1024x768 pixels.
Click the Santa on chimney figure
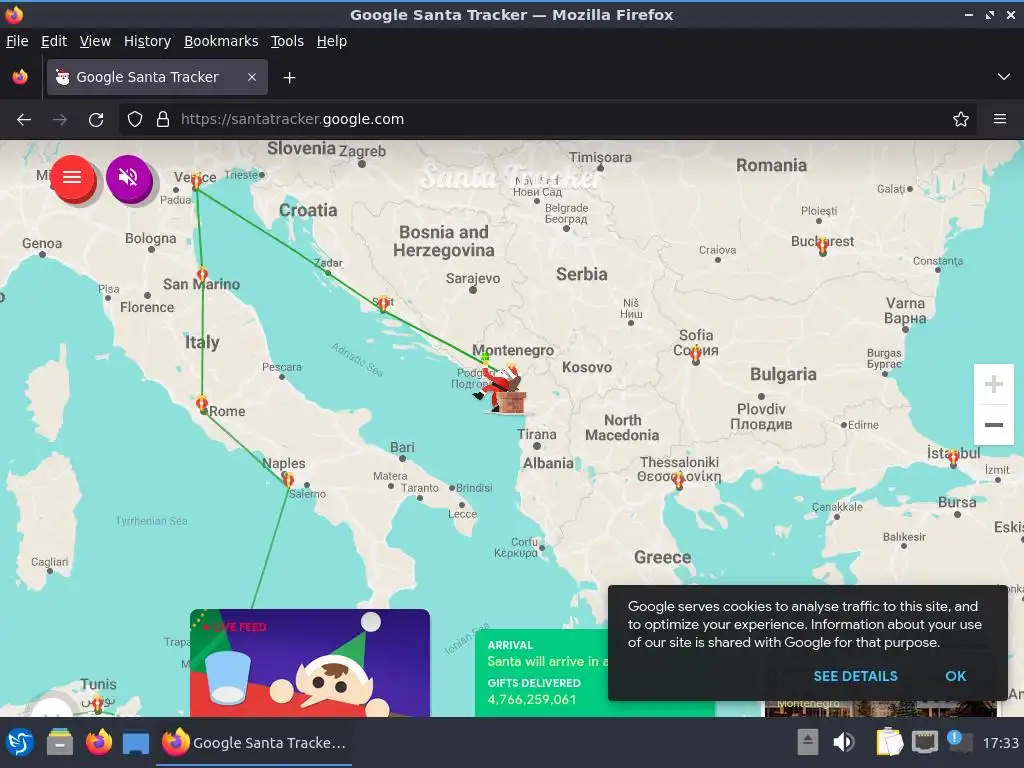[502, 390]
